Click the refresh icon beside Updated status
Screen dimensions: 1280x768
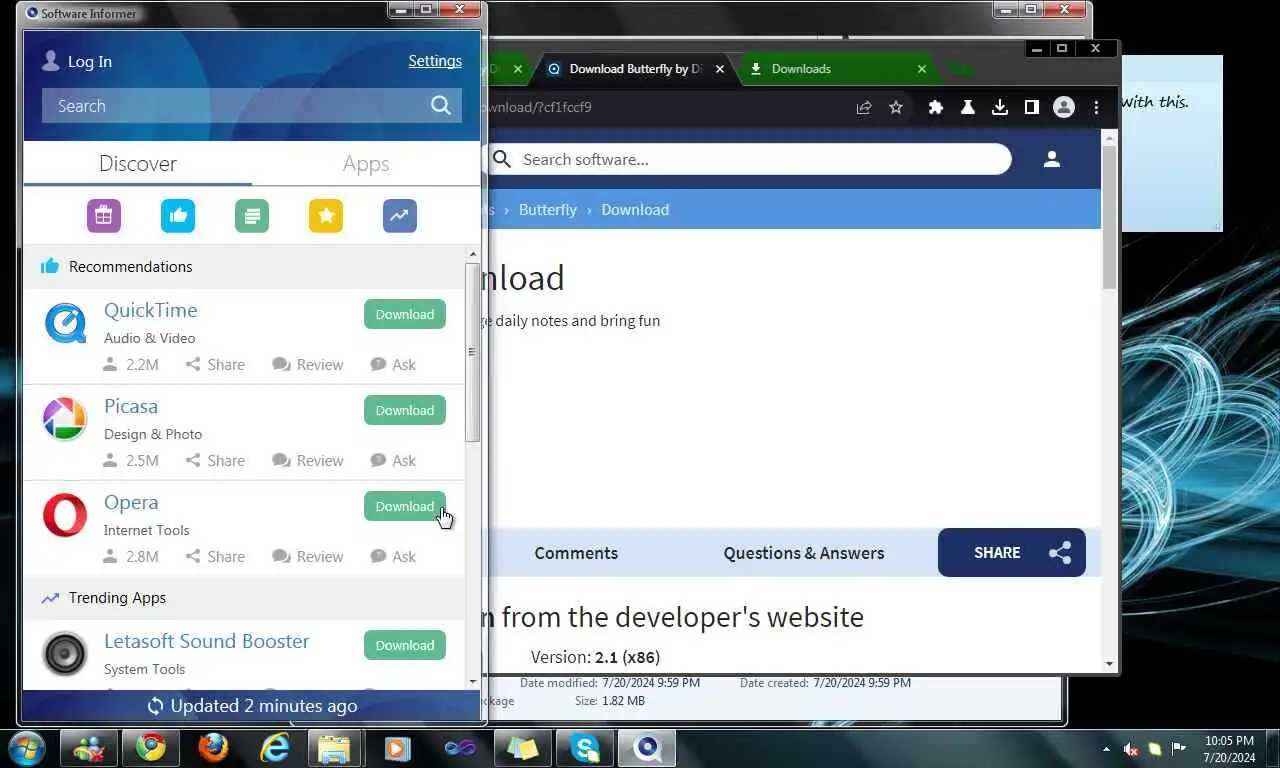[155, 706]
